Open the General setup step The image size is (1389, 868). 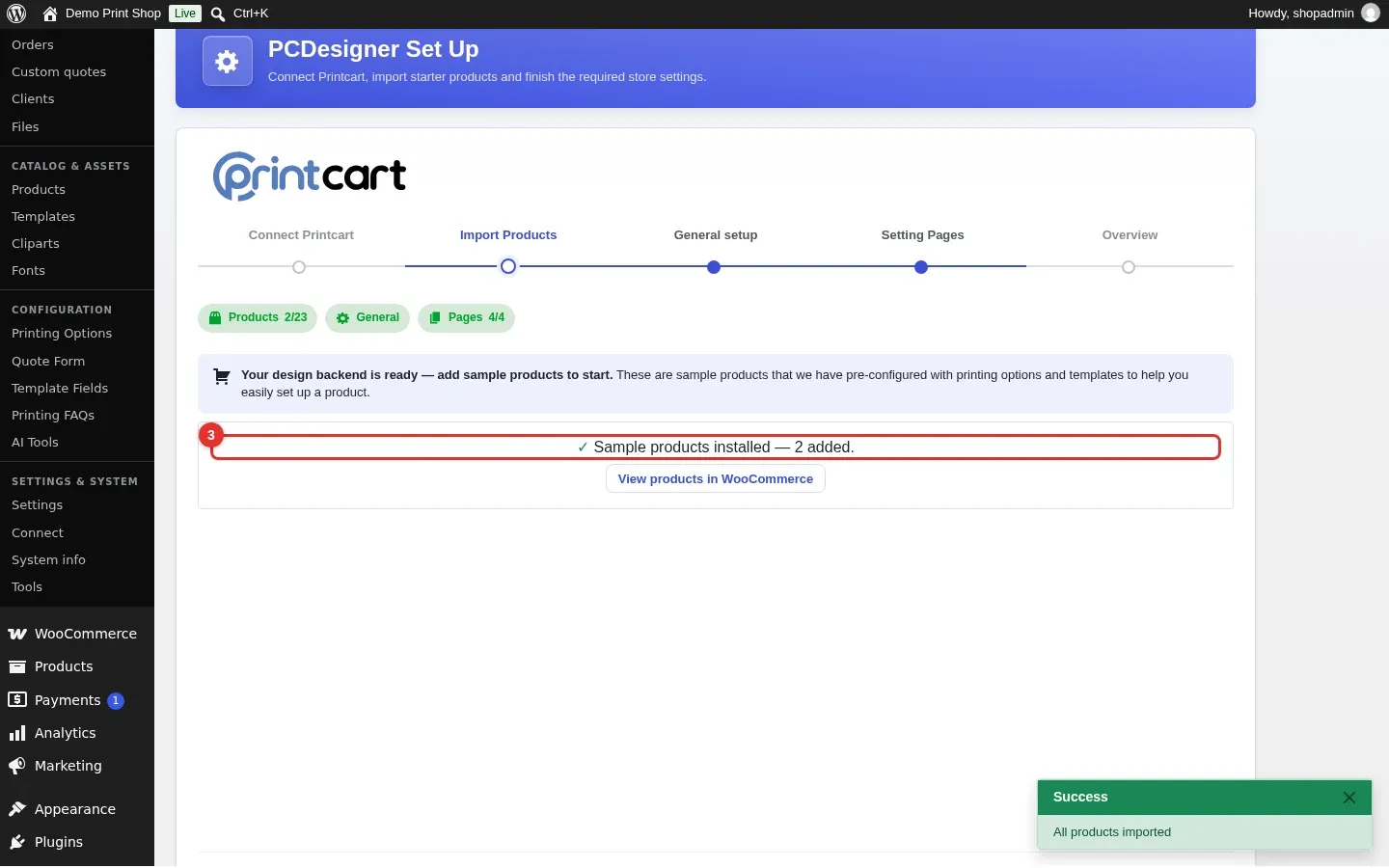pos(716,235)
